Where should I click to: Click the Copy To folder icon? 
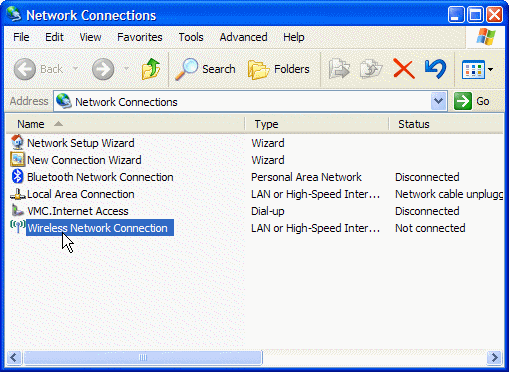[x=371, y=69]
